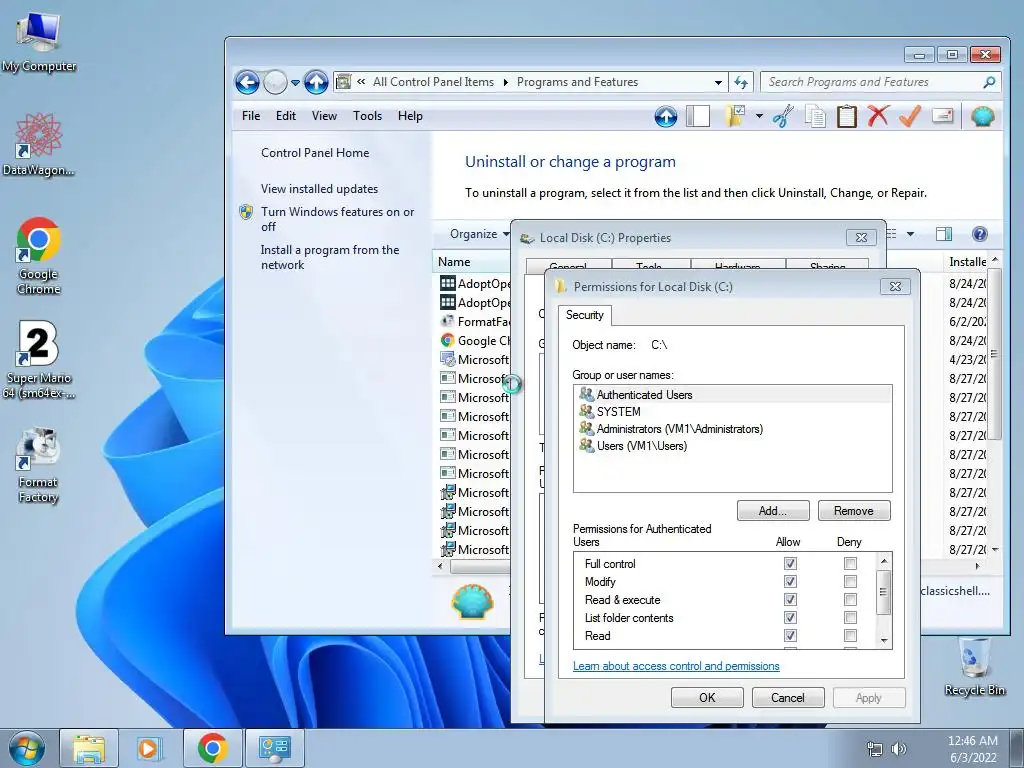This screenshot has height=768, width=1024.
Task: Click the volume speaker tray icon
Action: coord(899,749)
